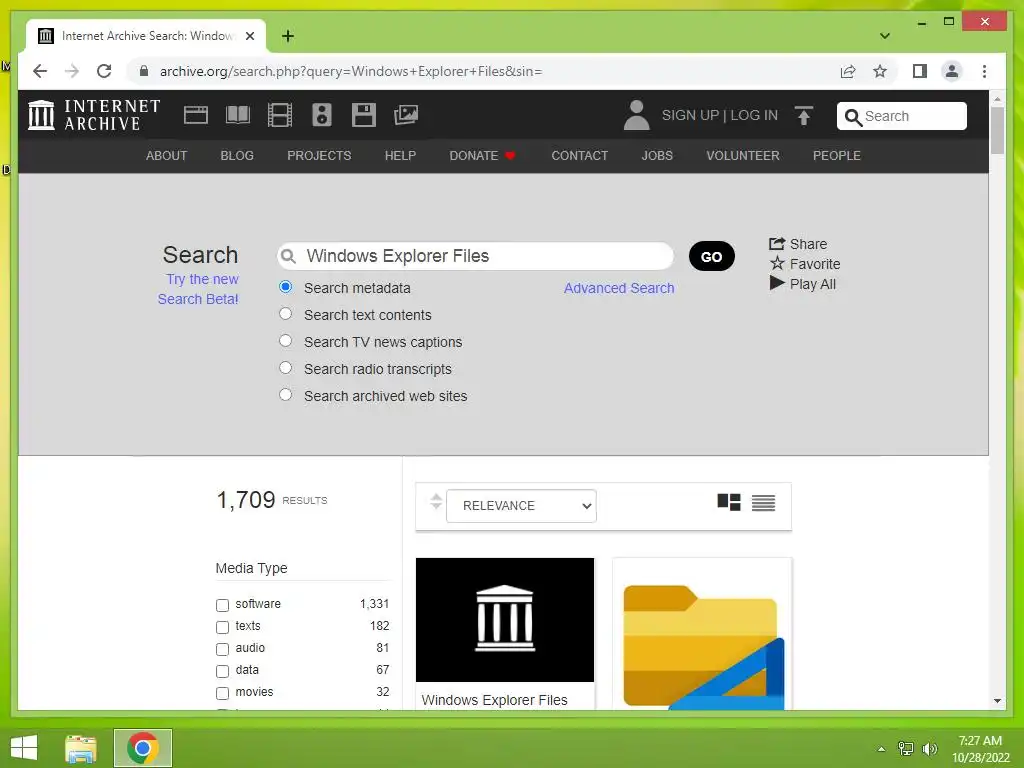Open the CONTACT menu item
Viewport: 1024px width, 768px height.
coord(580,155)
